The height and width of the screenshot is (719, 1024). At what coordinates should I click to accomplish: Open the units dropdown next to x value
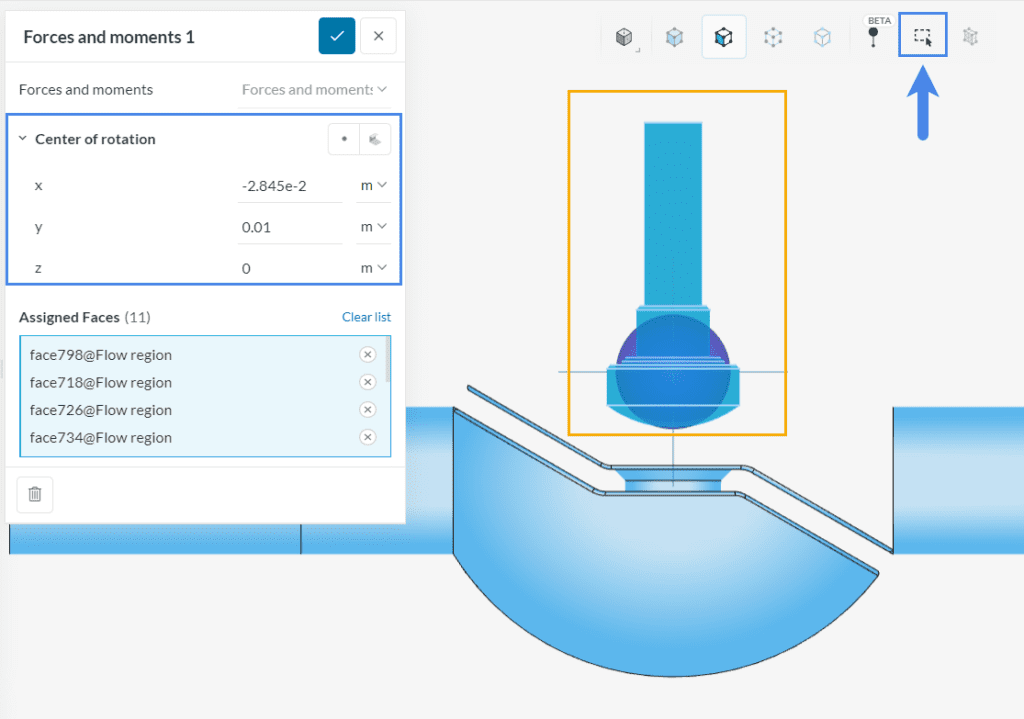coord(373,185)
